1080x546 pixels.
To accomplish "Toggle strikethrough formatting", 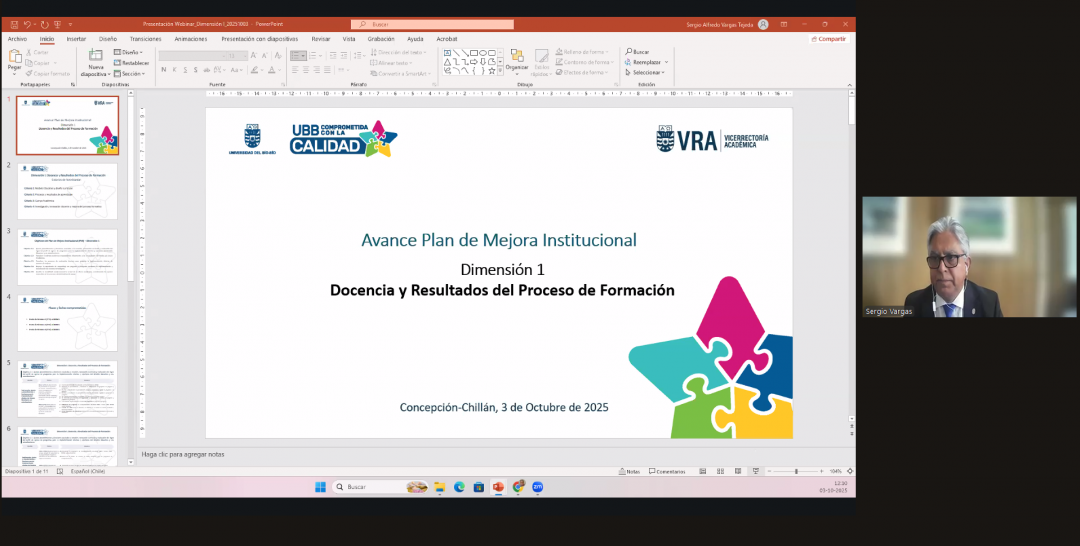I will tap(207, 70).
